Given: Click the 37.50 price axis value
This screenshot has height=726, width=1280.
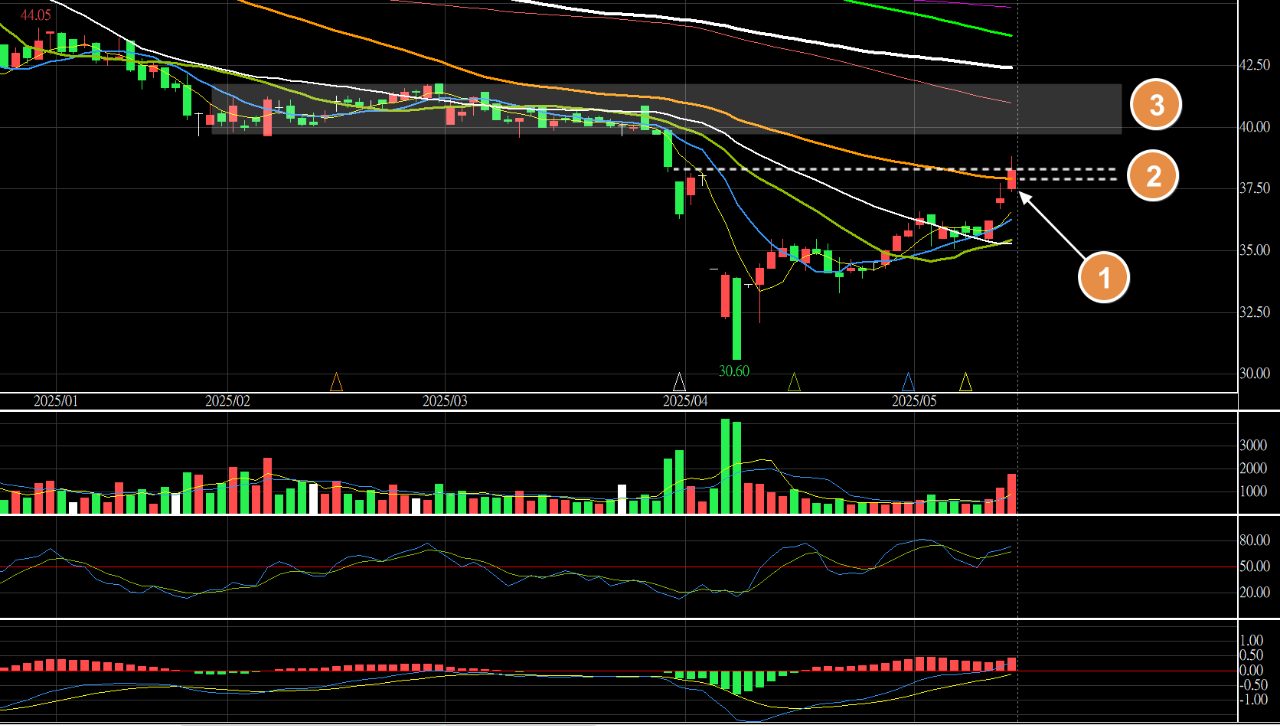Looking at the screenshot, I should [x=1256, y=188].
